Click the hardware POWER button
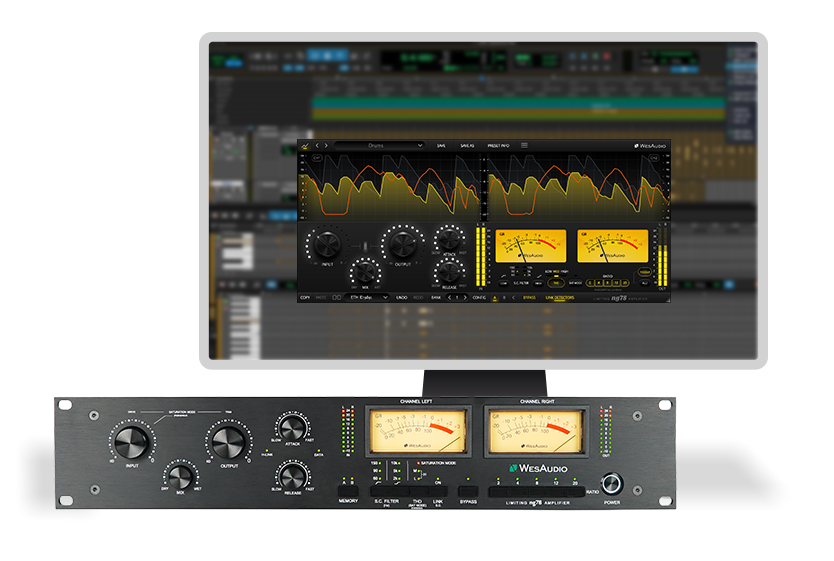Image resolution: width=834 pixels, height=561 pixels. tap(612, 483)
